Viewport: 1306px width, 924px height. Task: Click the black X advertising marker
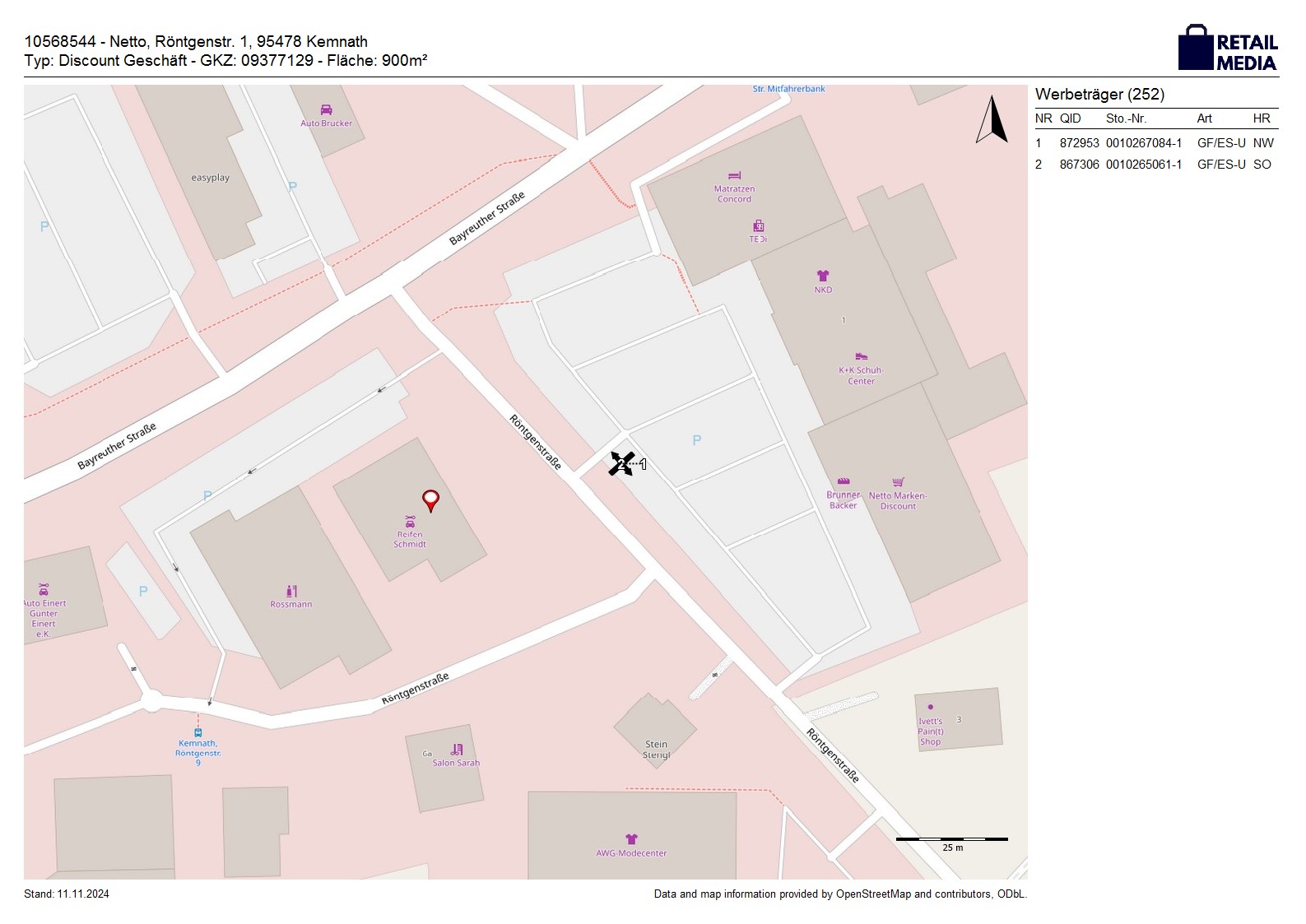tap(621, 464)
